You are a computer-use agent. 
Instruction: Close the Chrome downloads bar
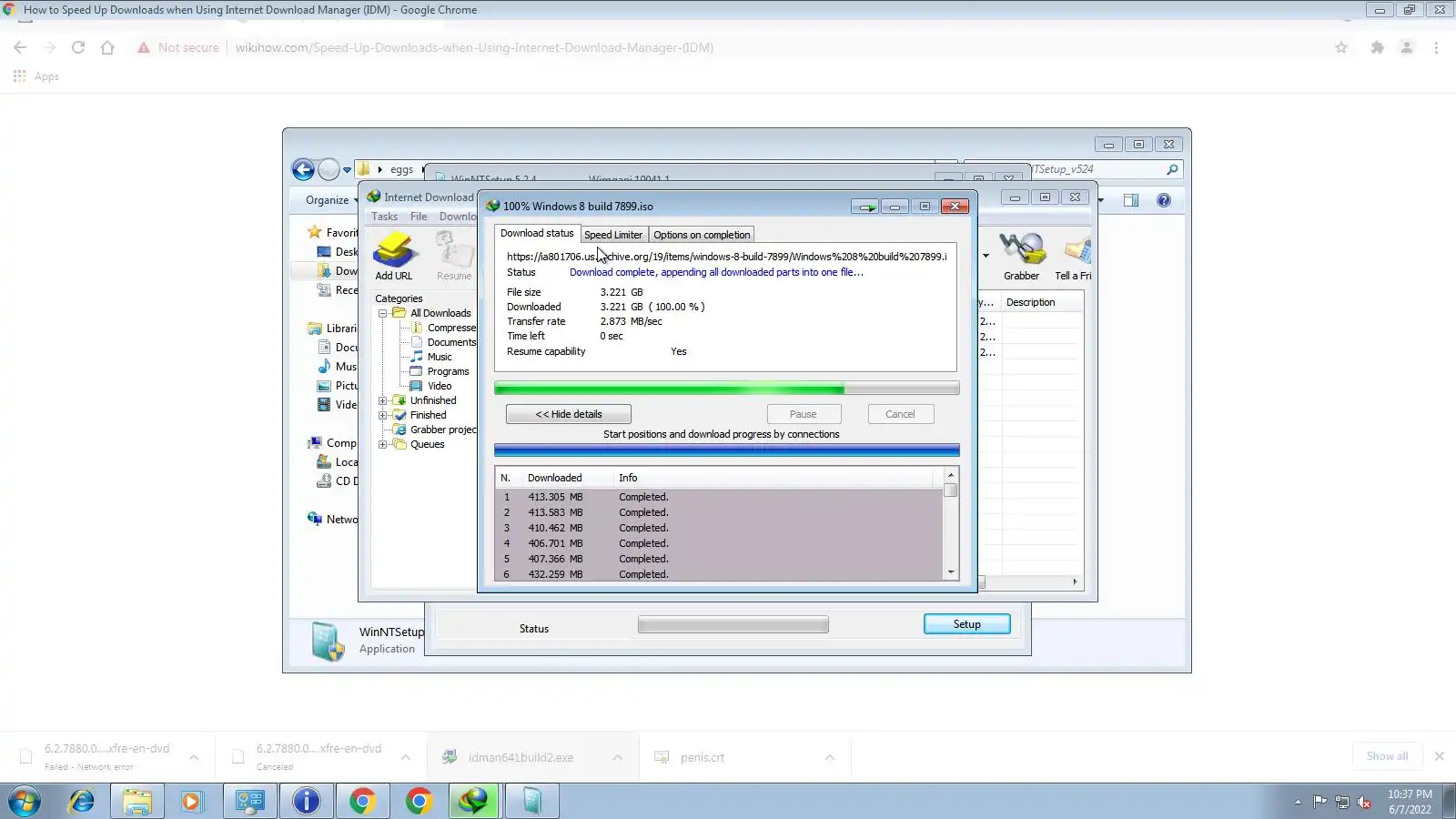pos(1439,756)
